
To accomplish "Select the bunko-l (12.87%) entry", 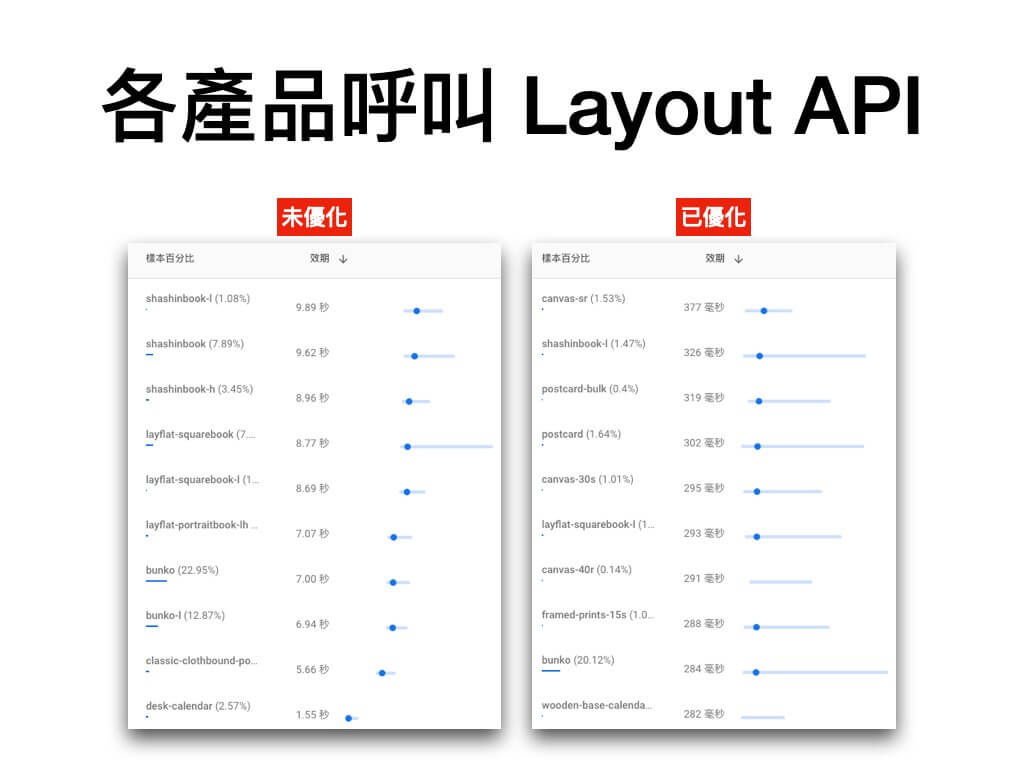I will click(x=185, y=616).
